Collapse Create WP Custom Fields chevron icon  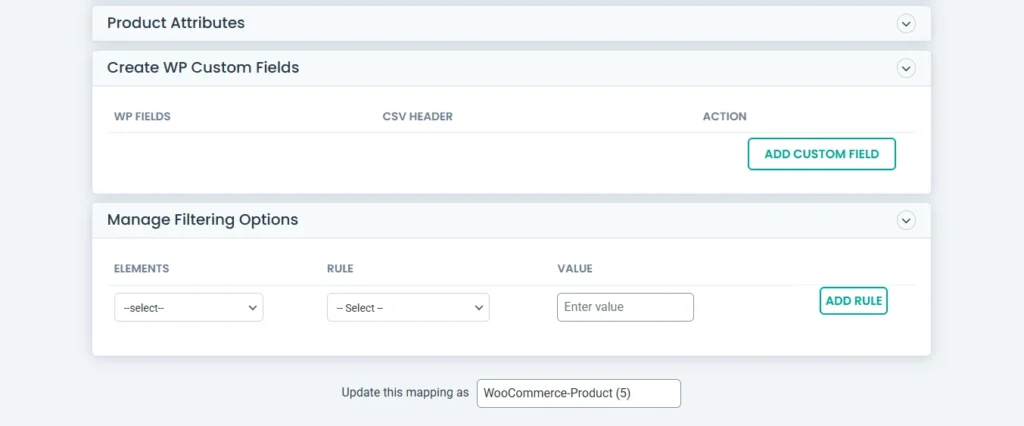pos(906,68)
